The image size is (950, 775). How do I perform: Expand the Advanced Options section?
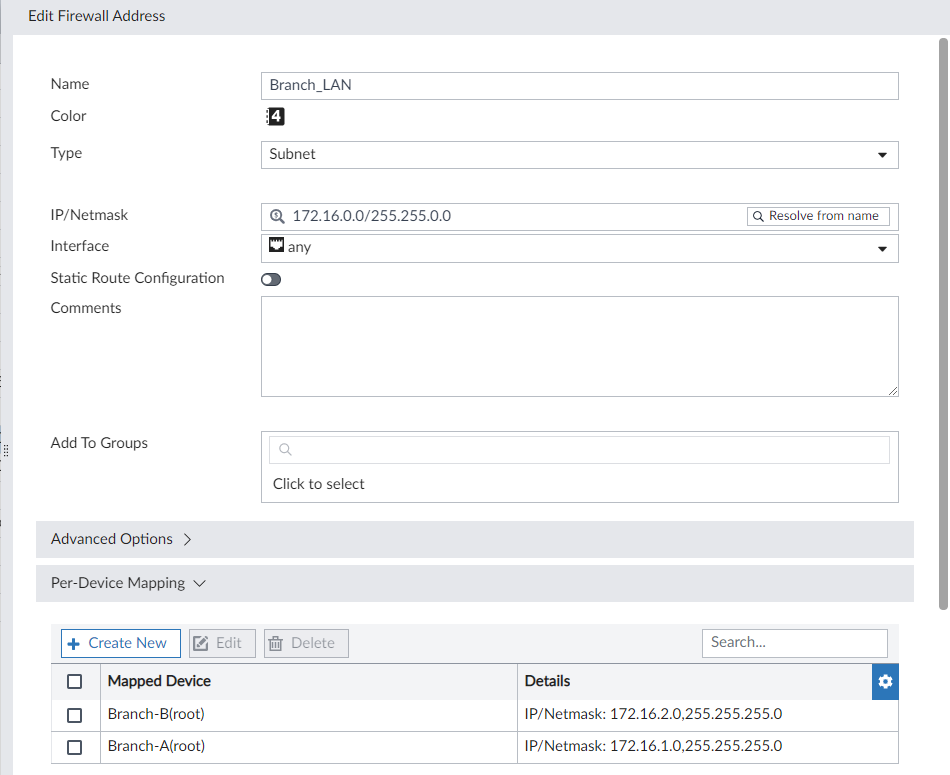111,539
